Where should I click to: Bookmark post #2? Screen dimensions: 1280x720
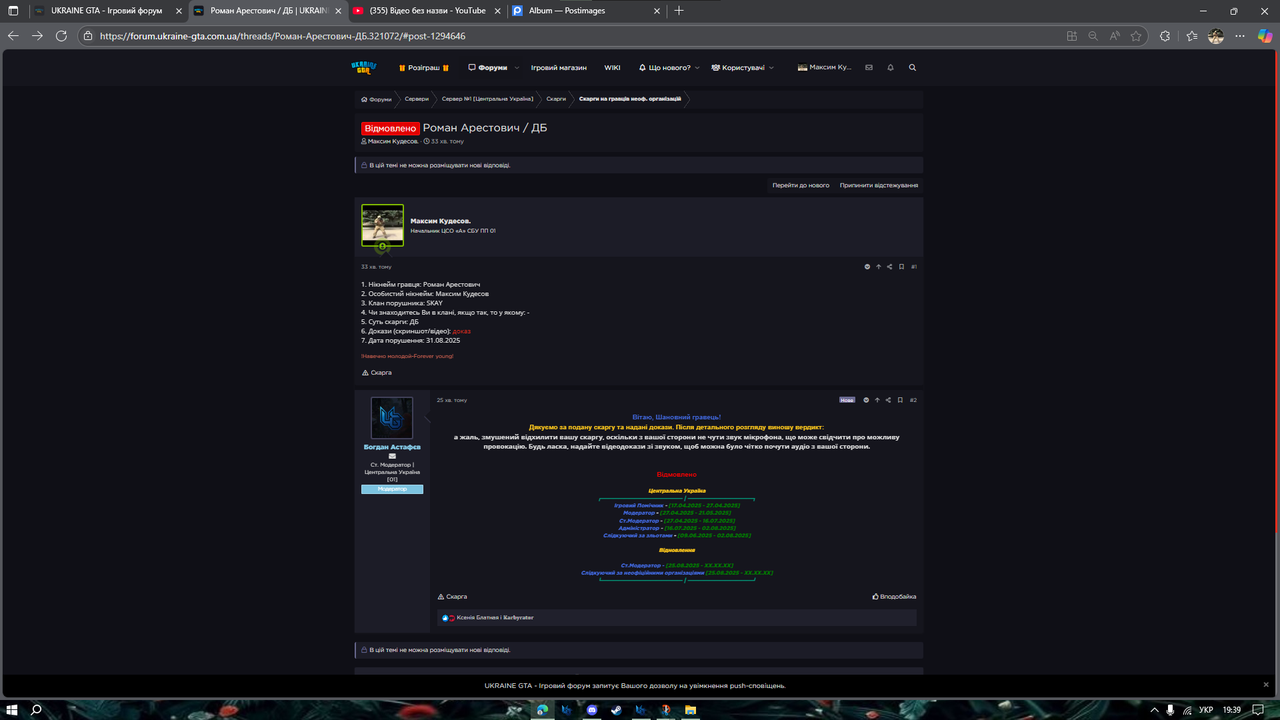coord(901,400)
